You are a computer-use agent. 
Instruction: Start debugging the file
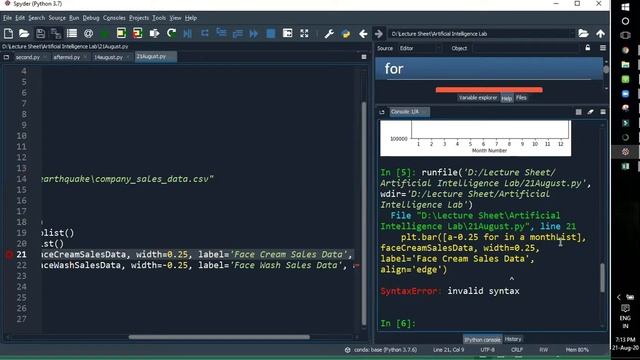(x=188, y=33)
